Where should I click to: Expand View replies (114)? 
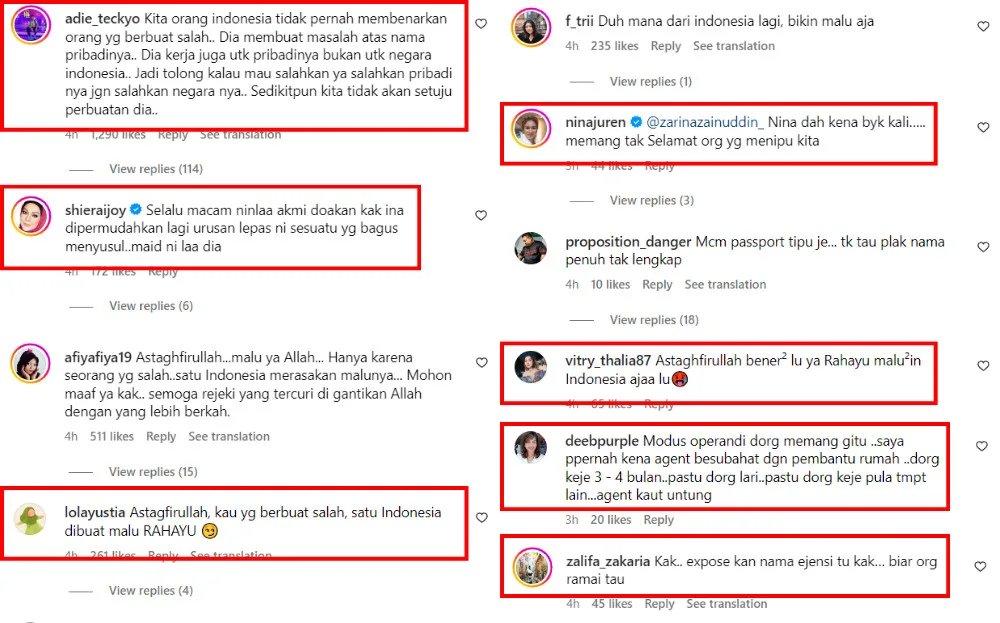[x=156, y=169]
